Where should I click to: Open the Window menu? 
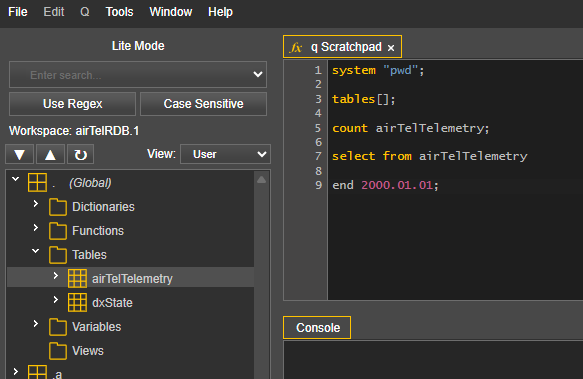171,12
